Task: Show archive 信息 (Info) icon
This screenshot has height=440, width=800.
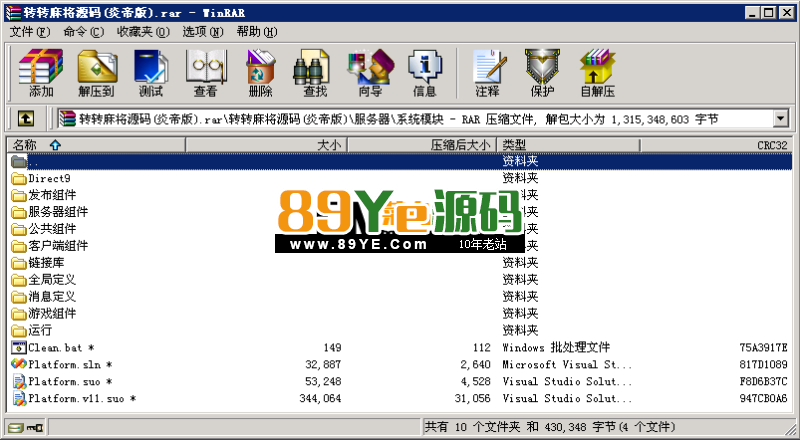Action: point(424,73)
